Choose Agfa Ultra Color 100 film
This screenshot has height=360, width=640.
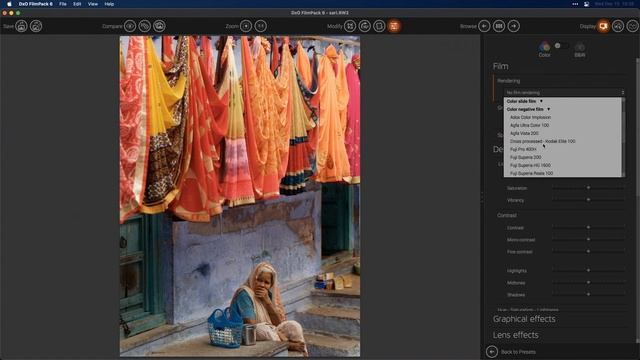click(529, 125)
